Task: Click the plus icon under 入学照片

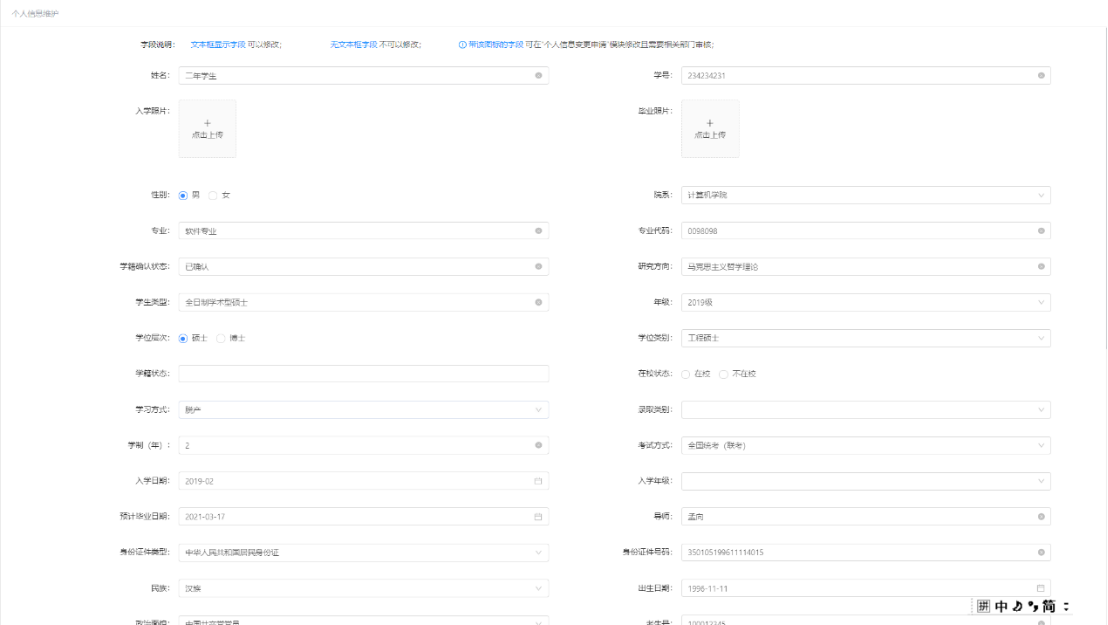Action: pyautogui.click(x=207, y=123)
